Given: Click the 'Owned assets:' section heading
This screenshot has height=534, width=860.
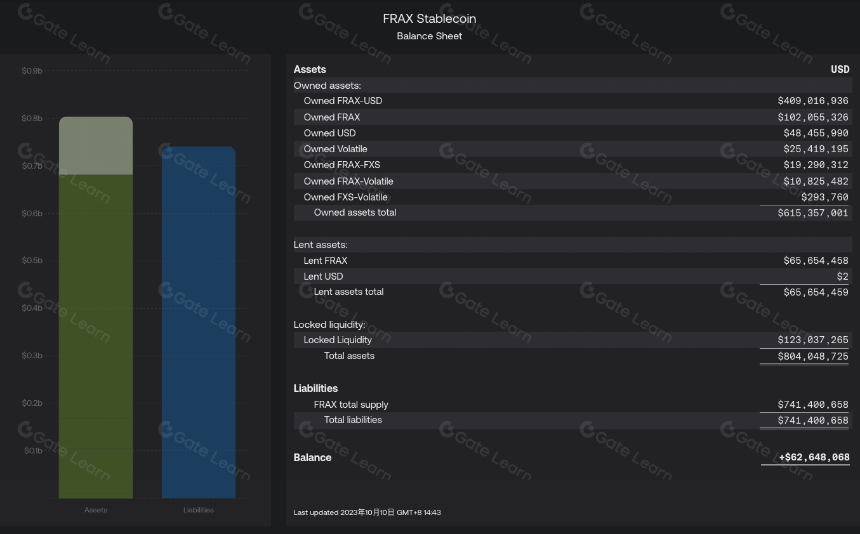Looking at the screenshot, I should click(327, 86).
